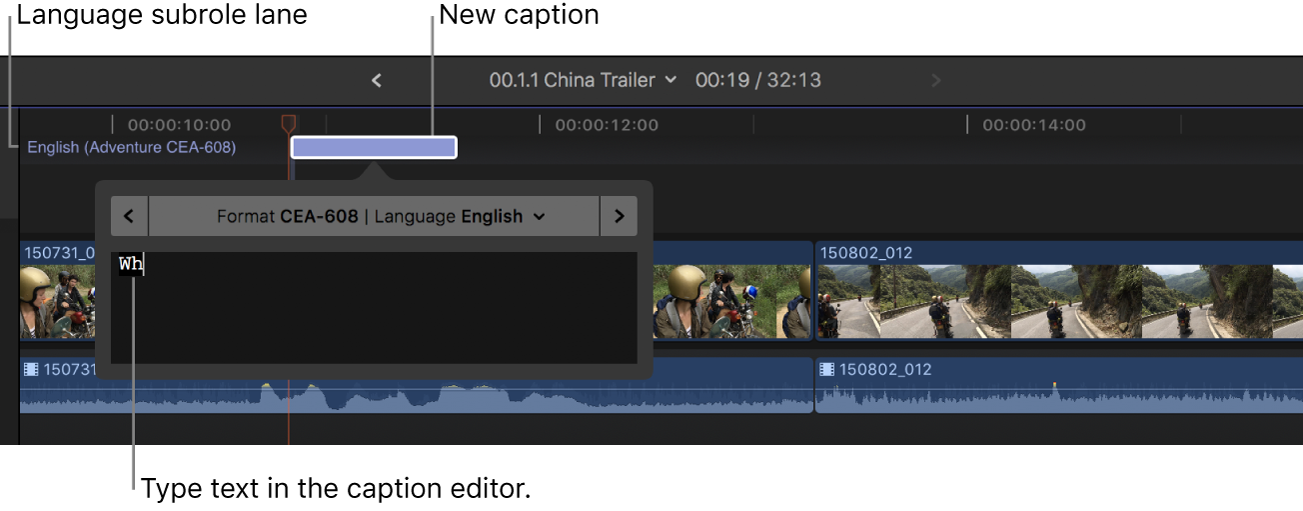Open the Format CEA-608 Language English popup
Image resolution: width=1303 pixels, height=511 pixels.
point(374,216)
